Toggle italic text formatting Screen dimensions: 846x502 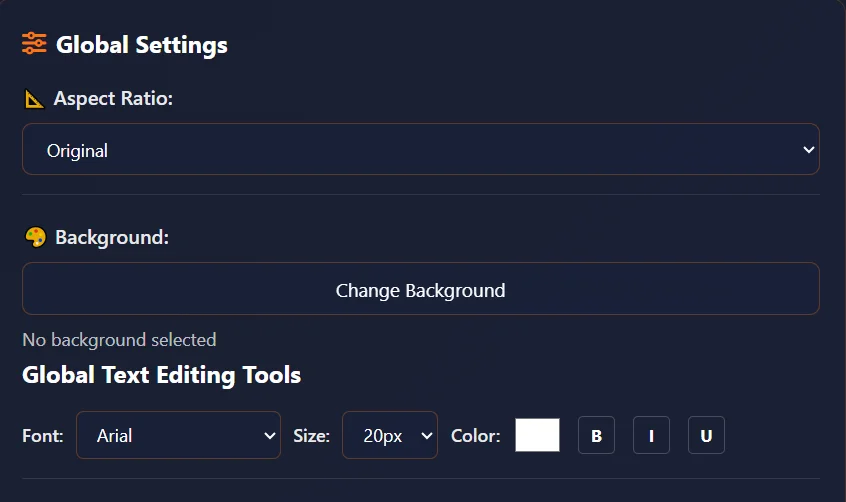click(x=651, y=436)
